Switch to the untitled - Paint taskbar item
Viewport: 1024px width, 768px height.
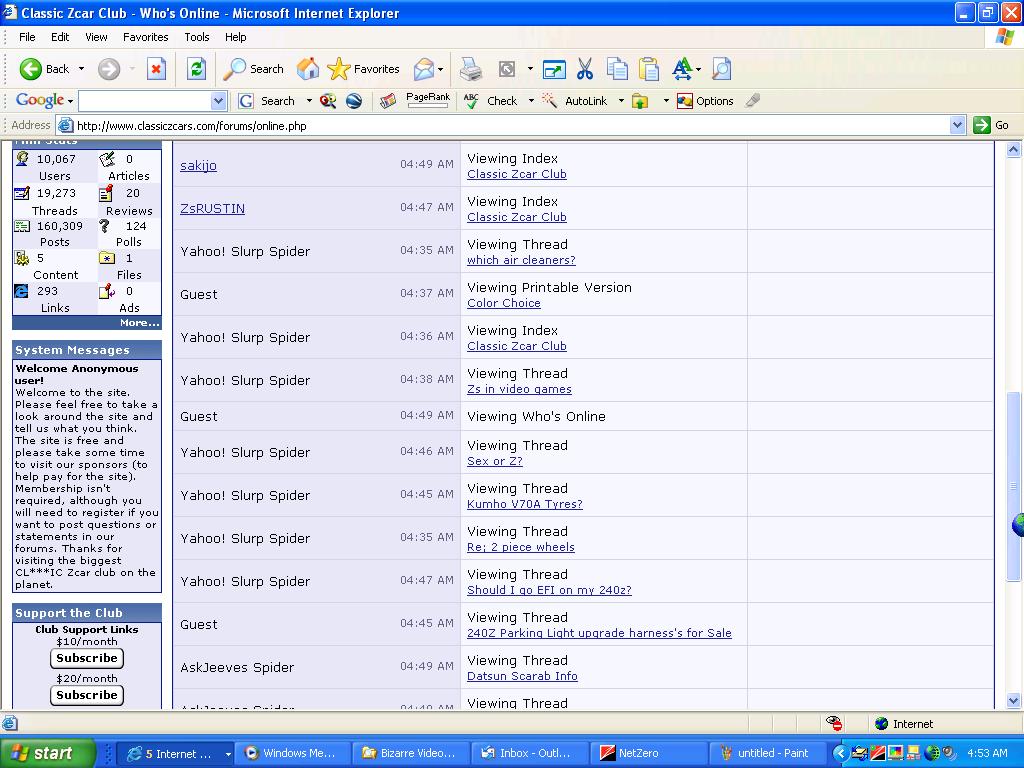[x=766, y=753]
